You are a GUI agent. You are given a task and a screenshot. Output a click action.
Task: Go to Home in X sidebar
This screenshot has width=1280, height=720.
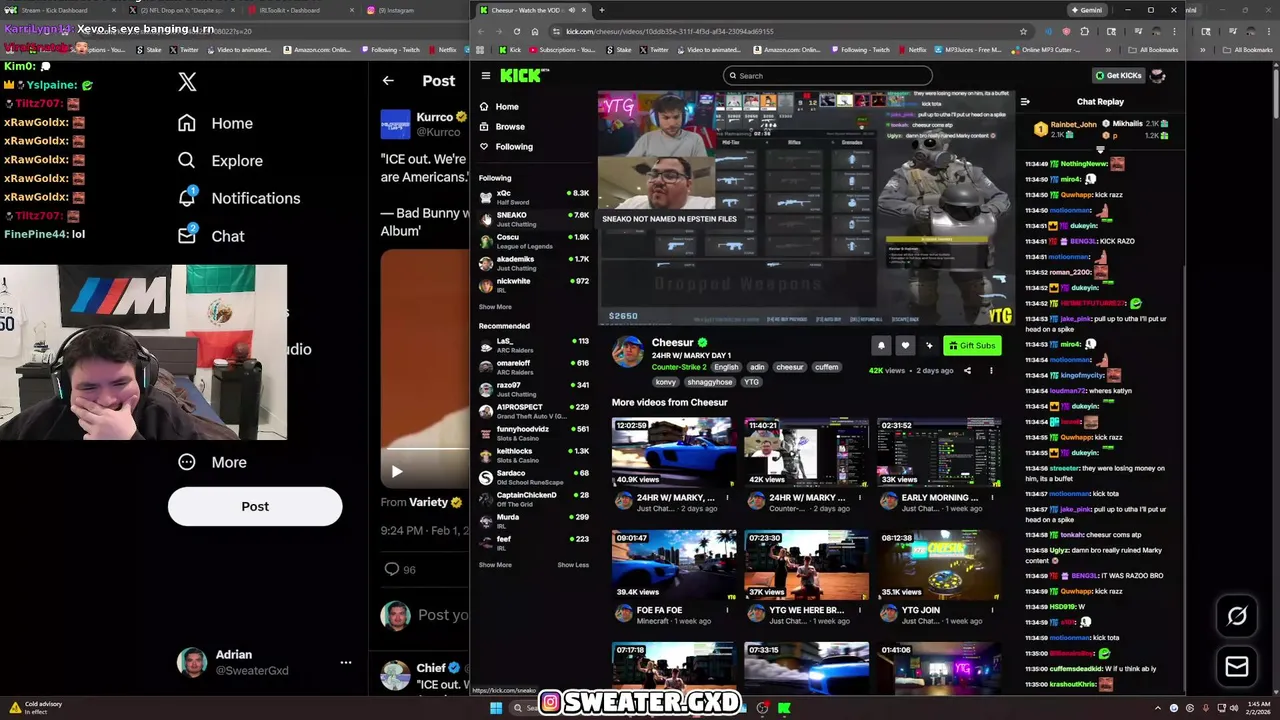click(215, 123)
